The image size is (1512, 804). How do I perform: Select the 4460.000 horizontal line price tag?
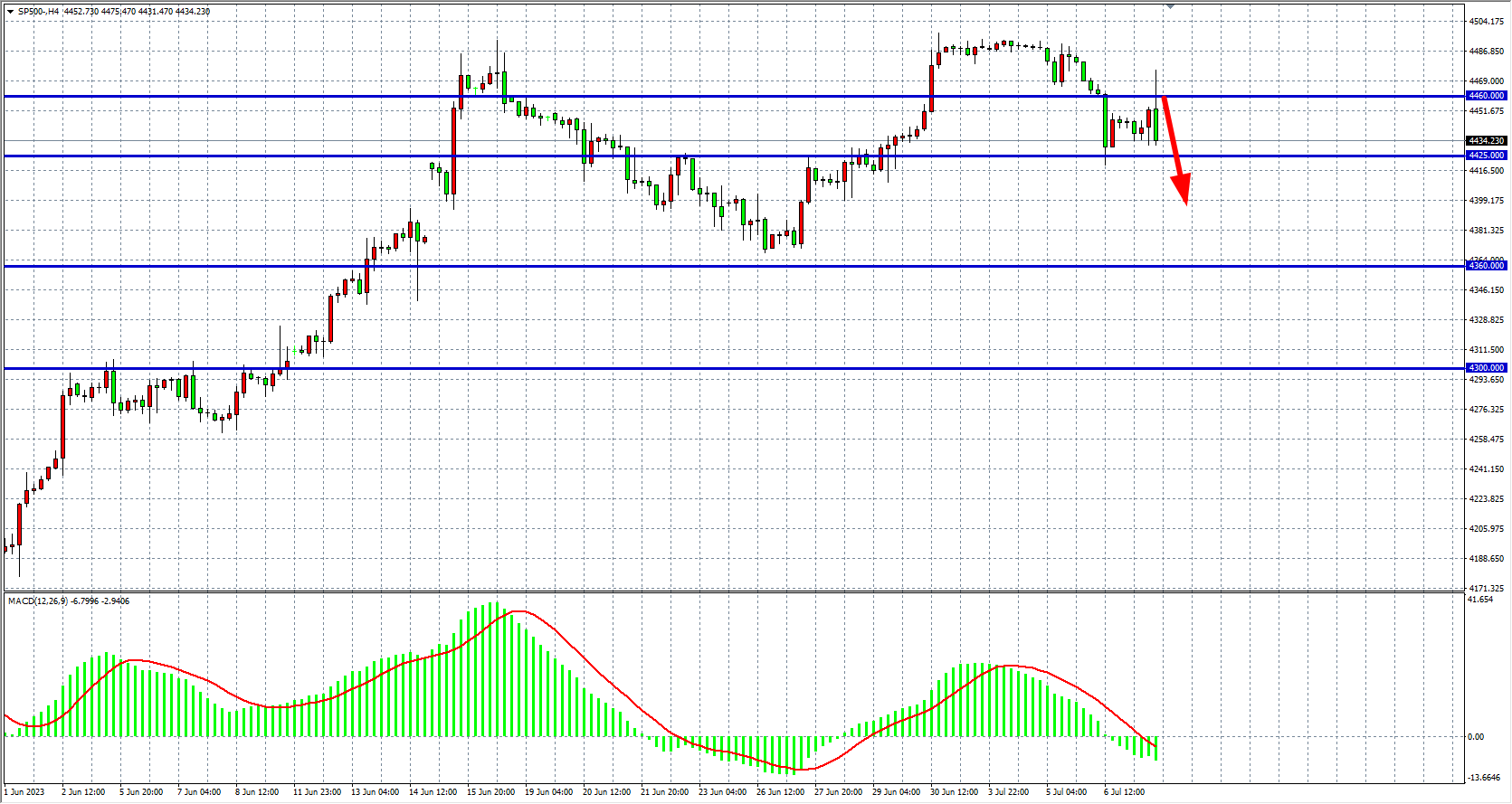(1486, 96)
